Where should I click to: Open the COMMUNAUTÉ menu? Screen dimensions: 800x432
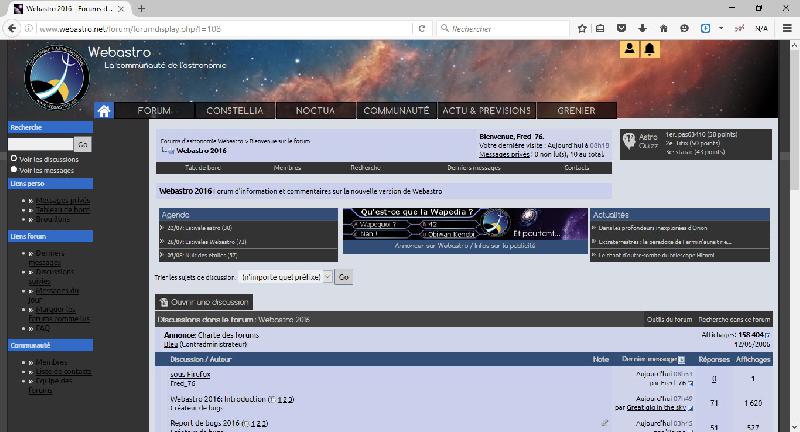[396, 111]
